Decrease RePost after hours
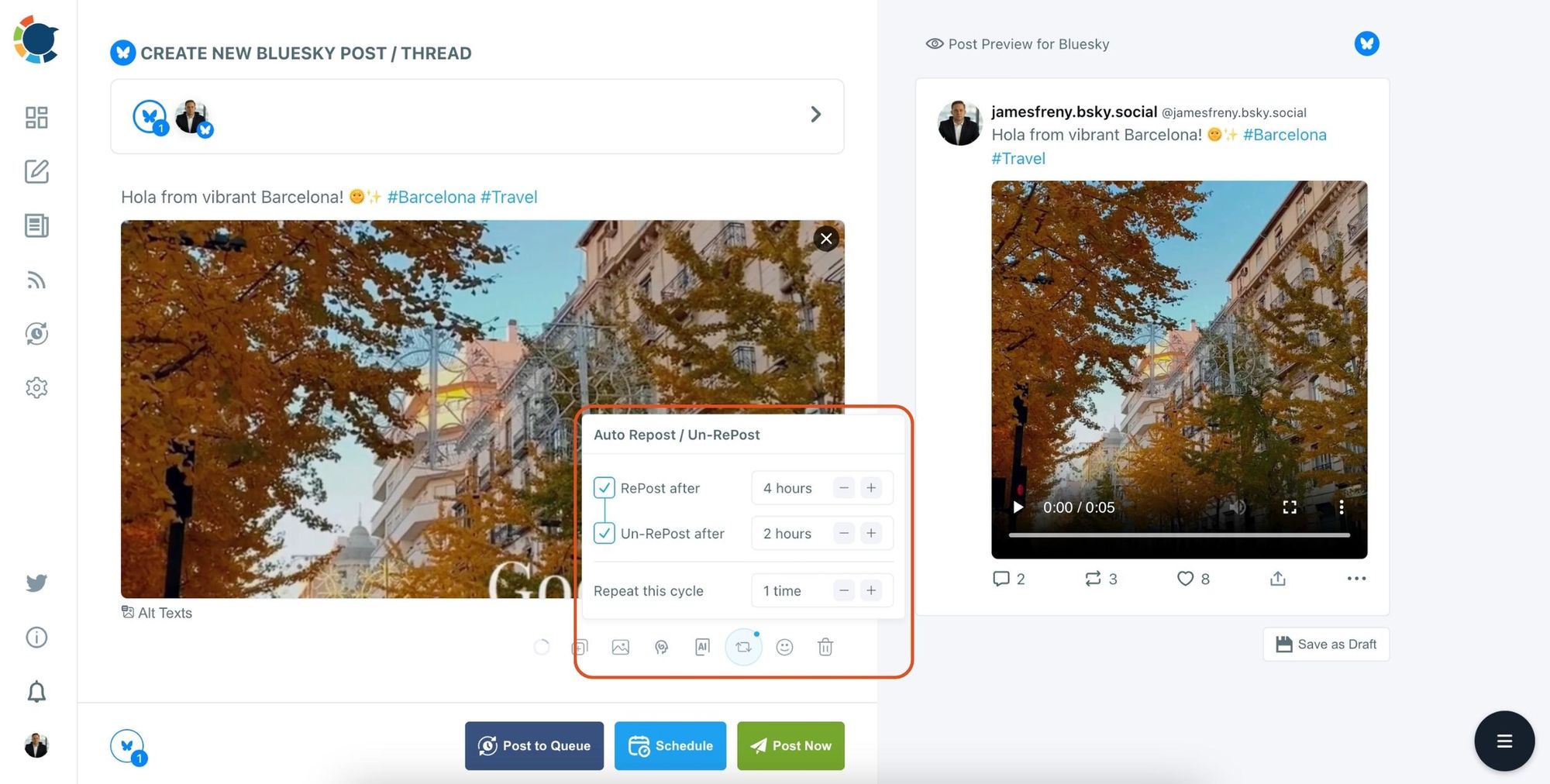The height and width of the screenshot is (784, 1550). click(844, 488)
